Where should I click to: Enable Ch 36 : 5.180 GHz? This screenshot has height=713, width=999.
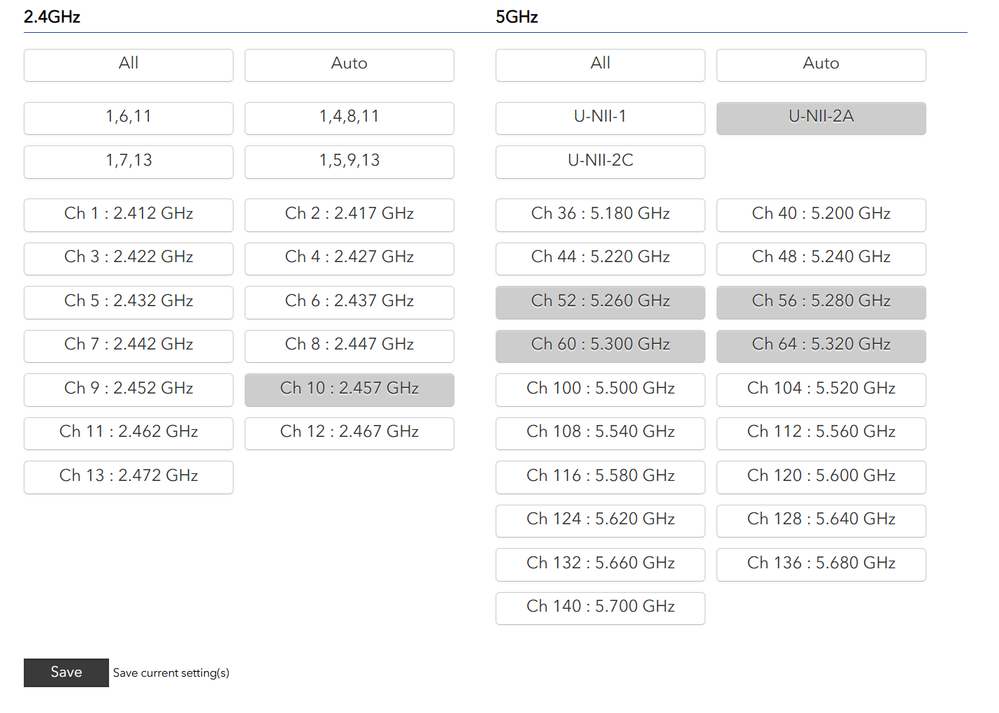pyautogui.click(x=600, y=214)
